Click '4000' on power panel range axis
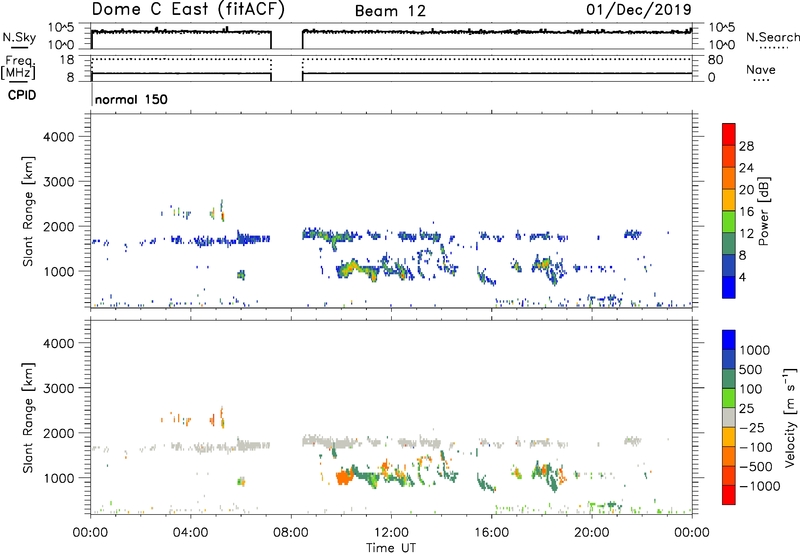The height and width of the screenshot is (554, 800). pyautogui.click(x=59, y=137)
